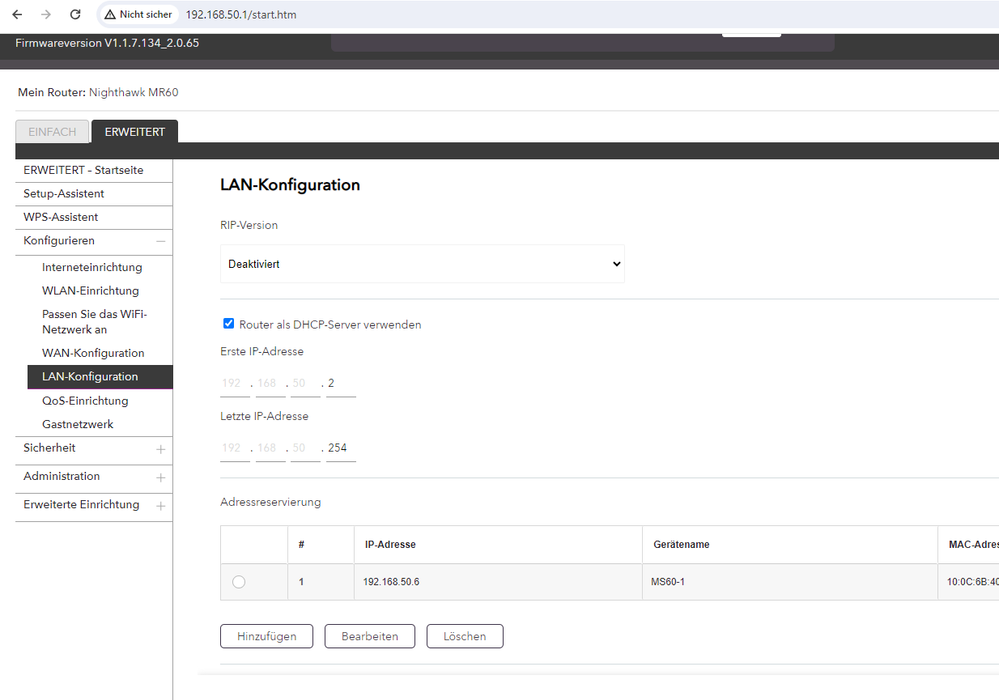The height and width of the screenshot is (700, 999).
Task: Click the browser back arrow
Action: pos(17,15)
